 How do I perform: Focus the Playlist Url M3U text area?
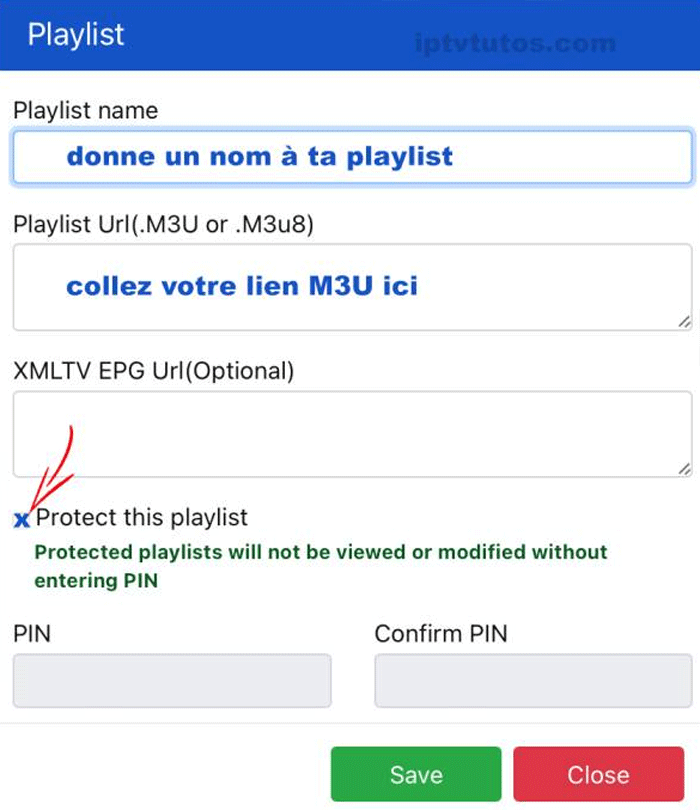click(x=352, y=287)
